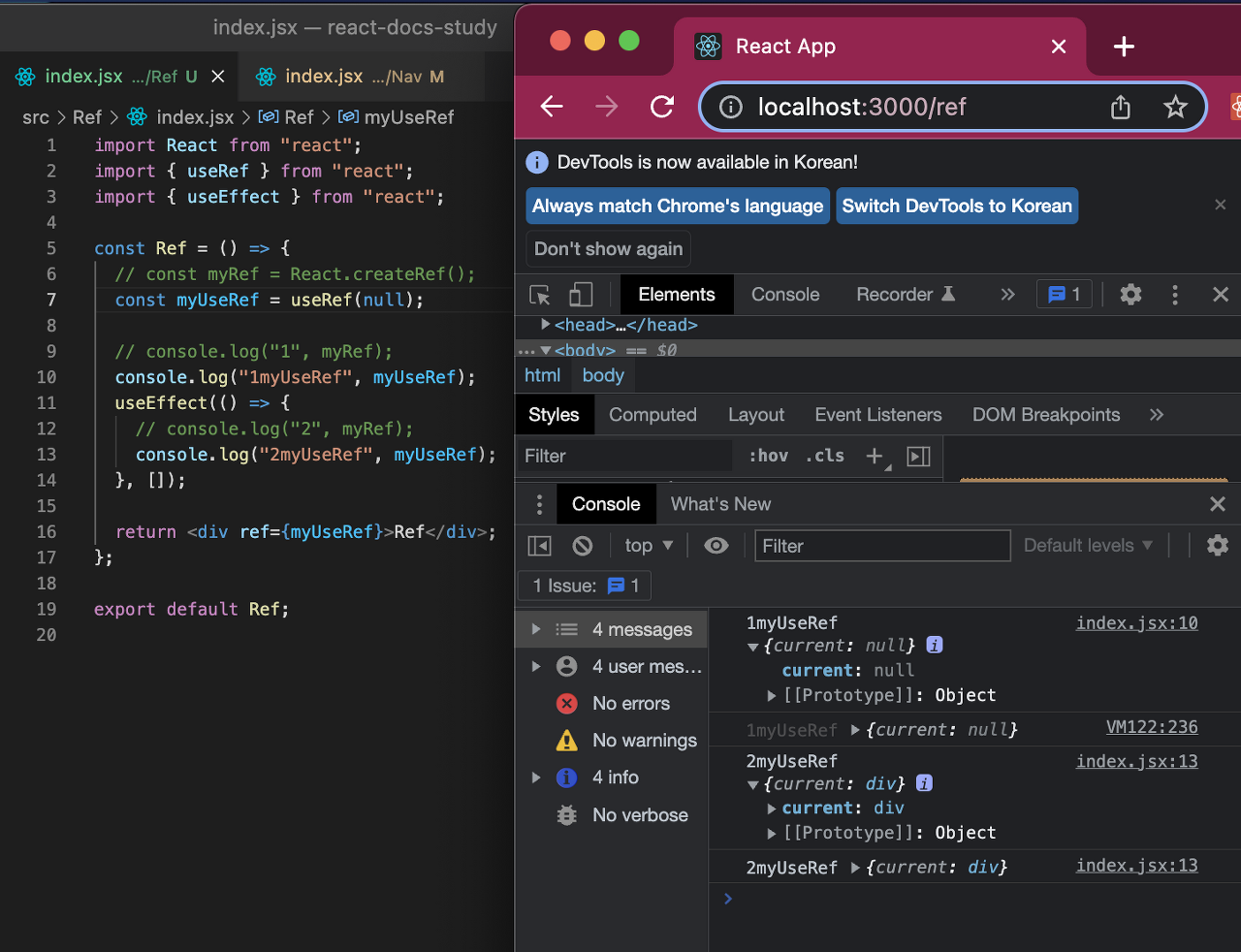Viewport: 1241px width, 952px height.
Task: Click the console Filter input
Action: [882, 546]
